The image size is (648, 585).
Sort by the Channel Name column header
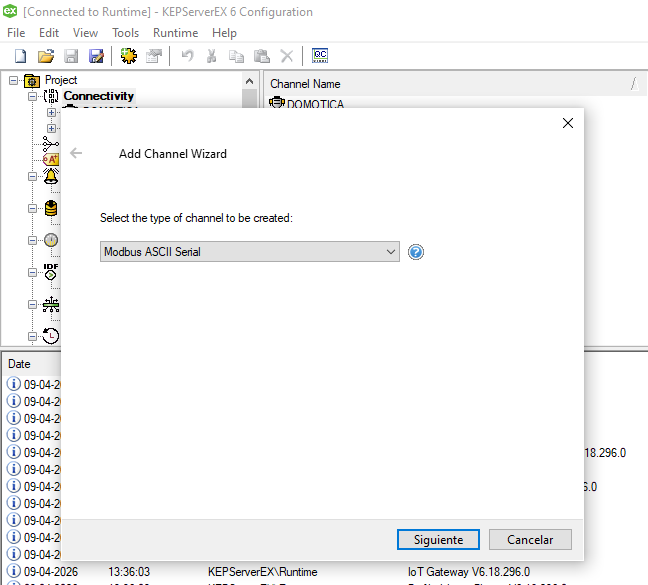tap(455, 84)
